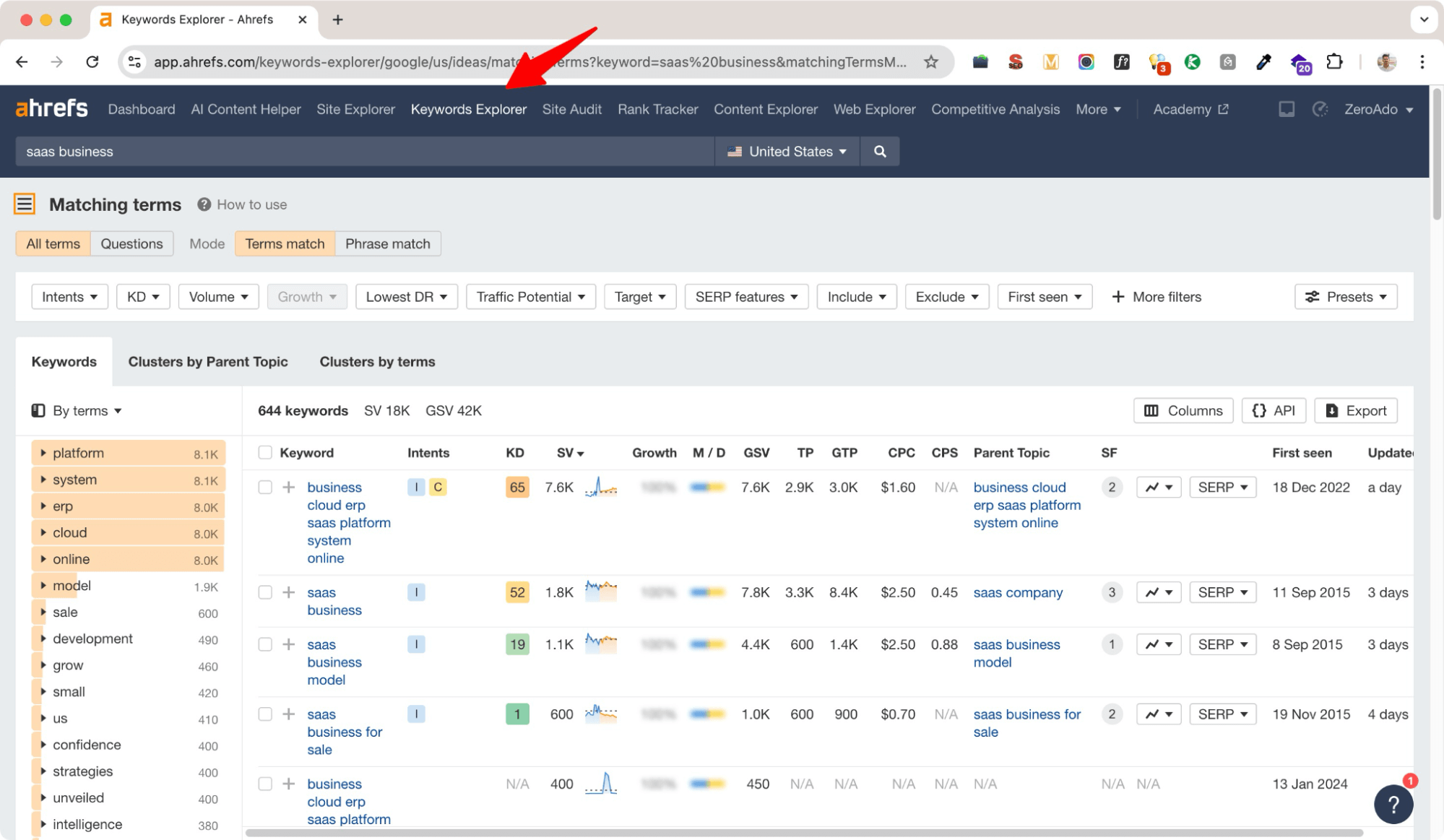Image resolution: width=1444 pixels, height=840 pixels.
Task: Open Site Audit from top navigation
Action: (571, 109)
